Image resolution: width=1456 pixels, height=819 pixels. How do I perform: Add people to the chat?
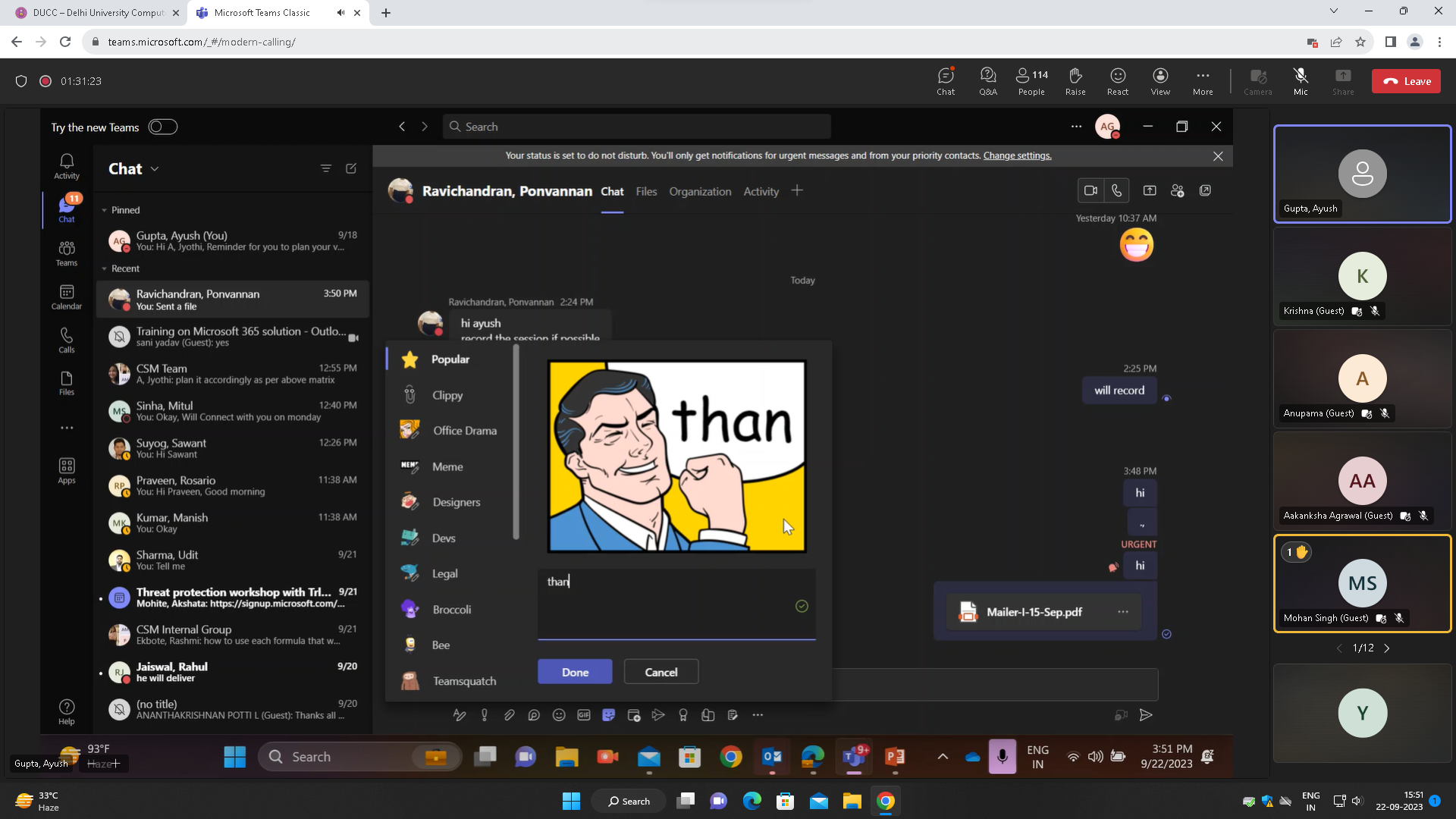pos(1177,190)
